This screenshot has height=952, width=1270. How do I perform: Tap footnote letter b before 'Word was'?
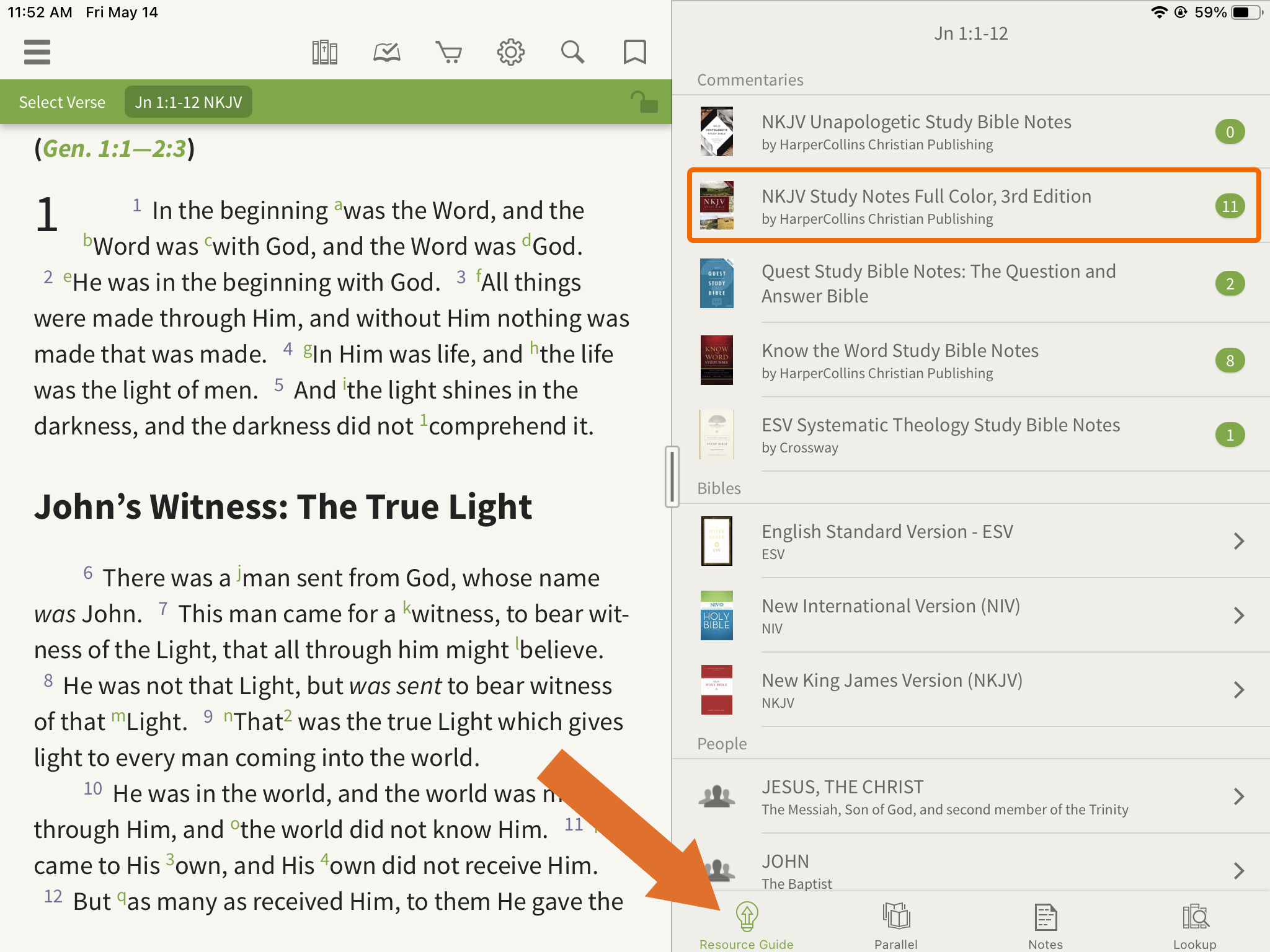[87, 240]
